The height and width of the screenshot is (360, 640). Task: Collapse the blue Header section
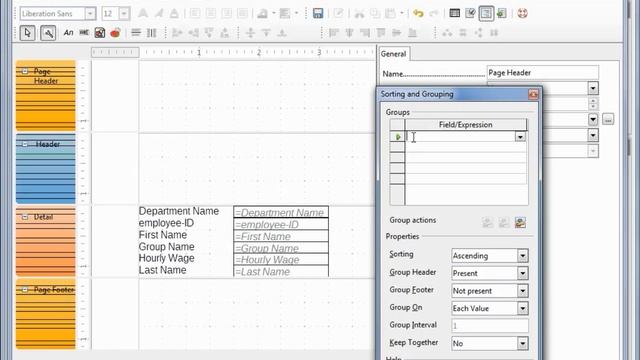(x=25, y=144)
